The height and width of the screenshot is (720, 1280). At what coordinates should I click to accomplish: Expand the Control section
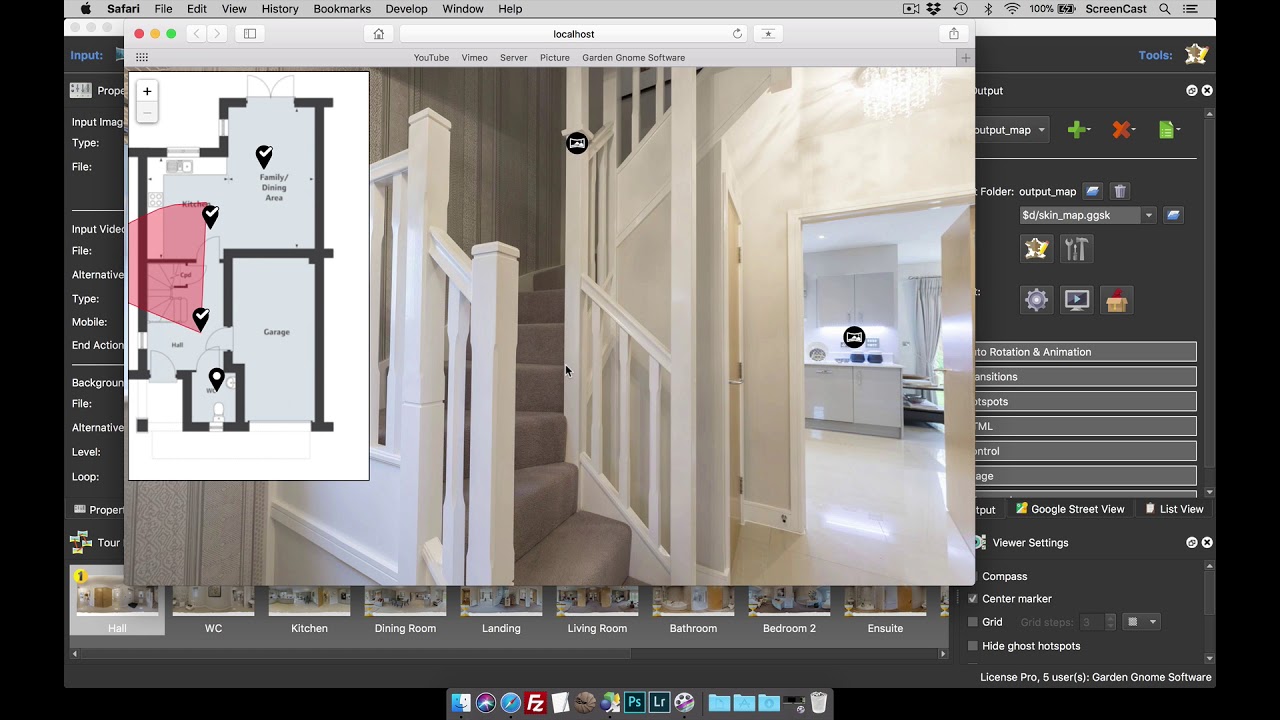[x=1086, y=452]
